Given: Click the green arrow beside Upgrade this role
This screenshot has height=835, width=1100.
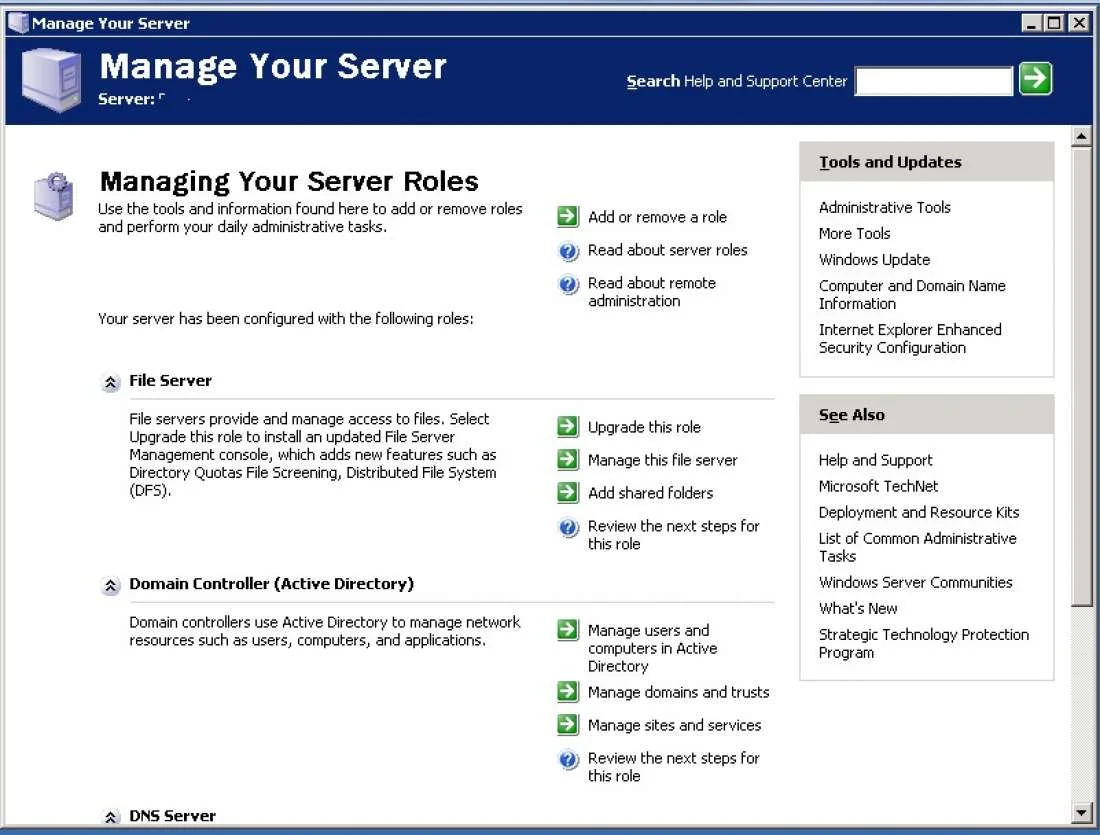Looking at the screenshot, I should pos(568,427).
